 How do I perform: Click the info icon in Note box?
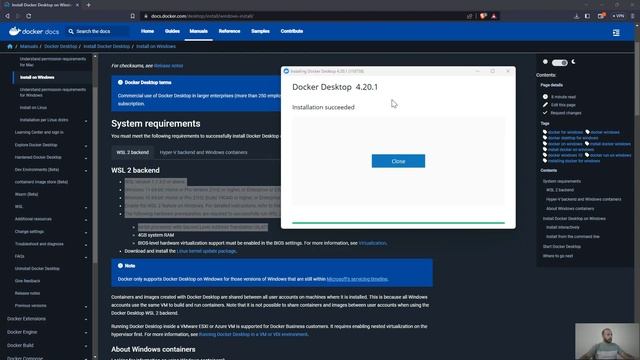click(x=120, y=266)
